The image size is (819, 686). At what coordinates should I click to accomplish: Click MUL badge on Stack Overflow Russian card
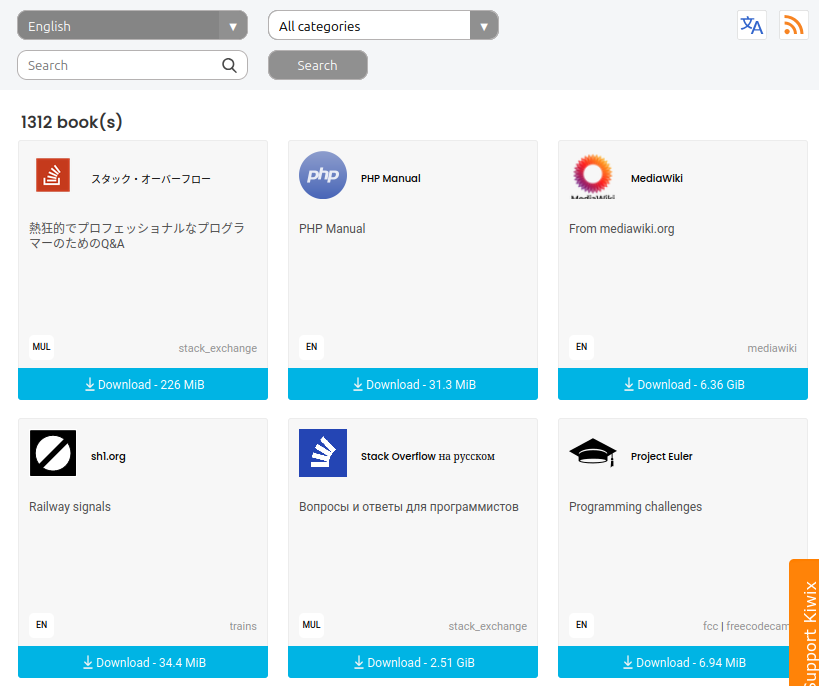click(x=311, y=625)
